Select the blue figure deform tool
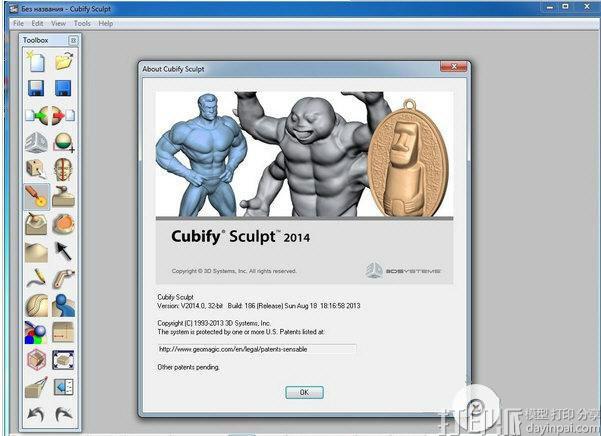The width and height of the screenshot is (601, 436). (64, 305)
